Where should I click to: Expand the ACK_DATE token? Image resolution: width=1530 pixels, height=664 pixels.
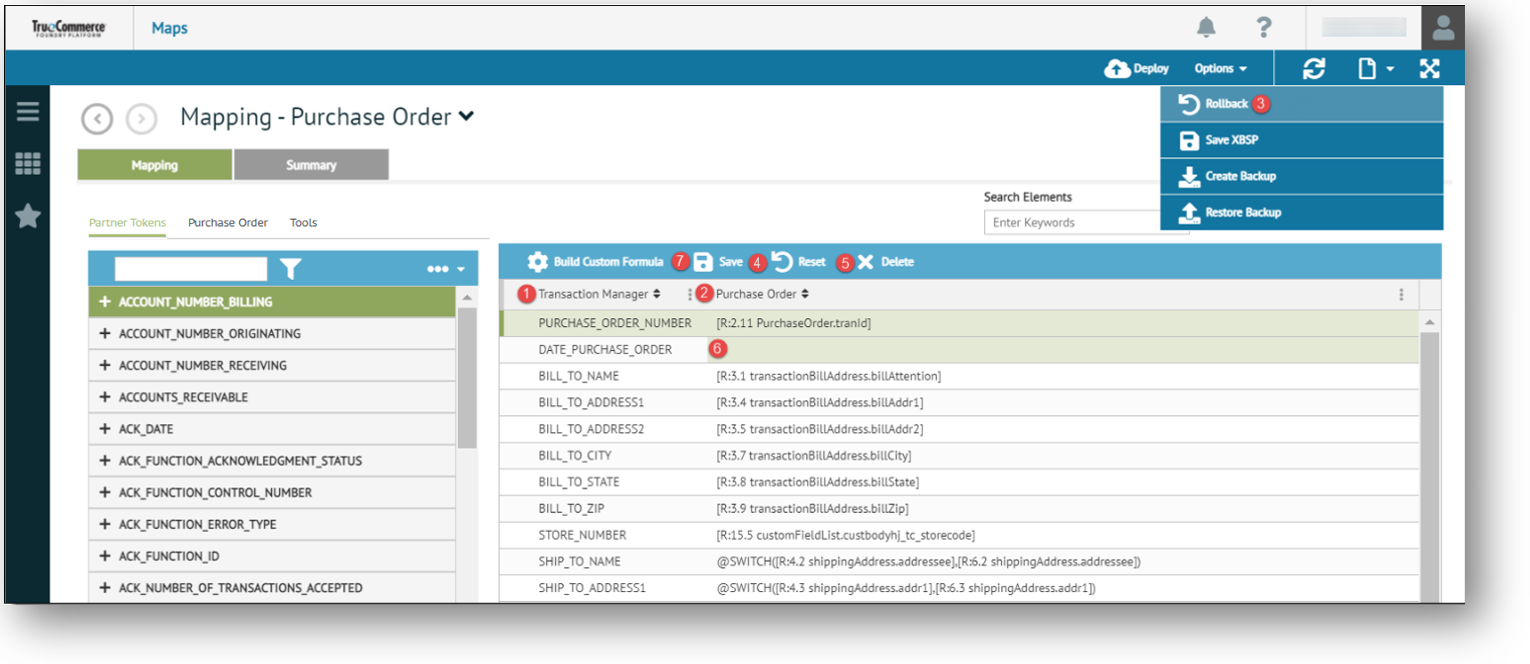105,429
